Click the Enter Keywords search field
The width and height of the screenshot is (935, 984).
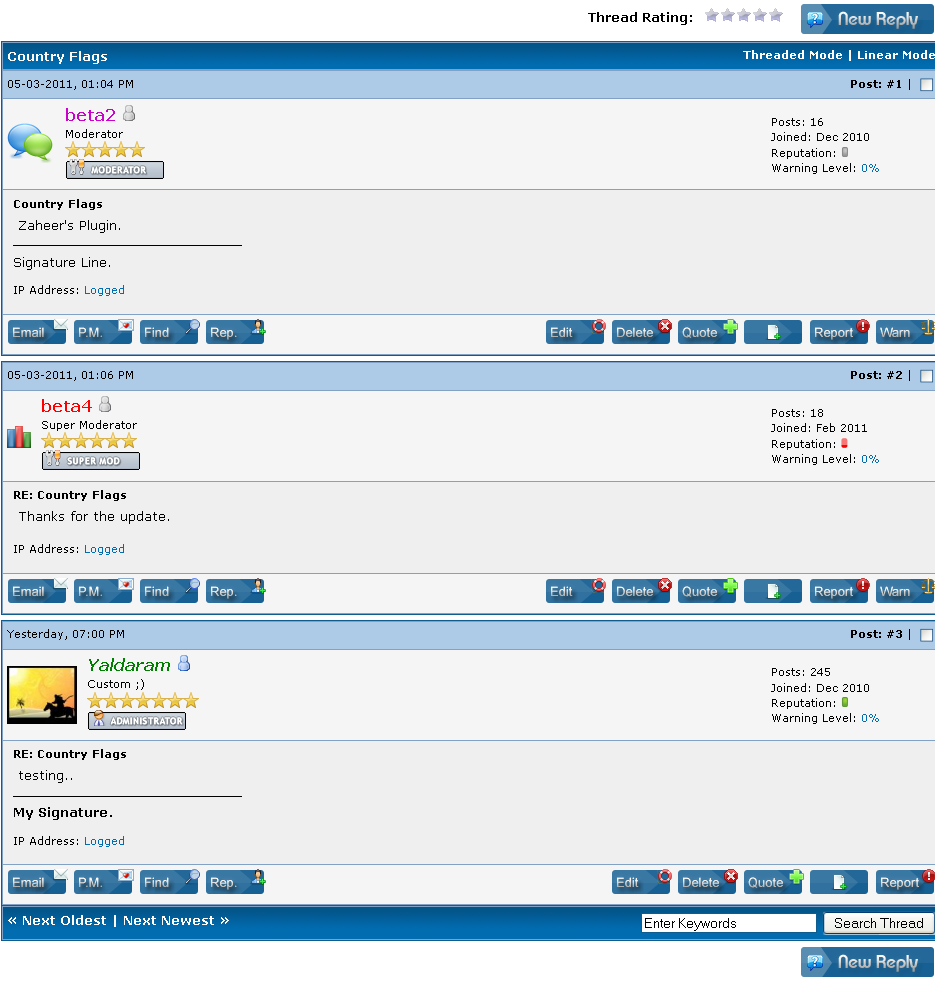728,923
